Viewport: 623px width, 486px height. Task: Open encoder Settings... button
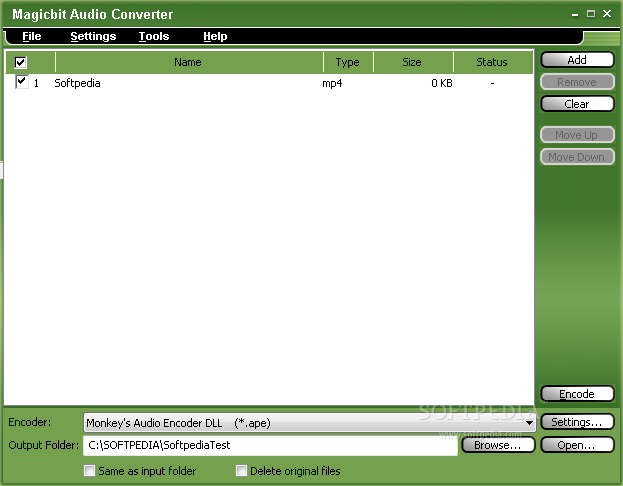[577, 422]
